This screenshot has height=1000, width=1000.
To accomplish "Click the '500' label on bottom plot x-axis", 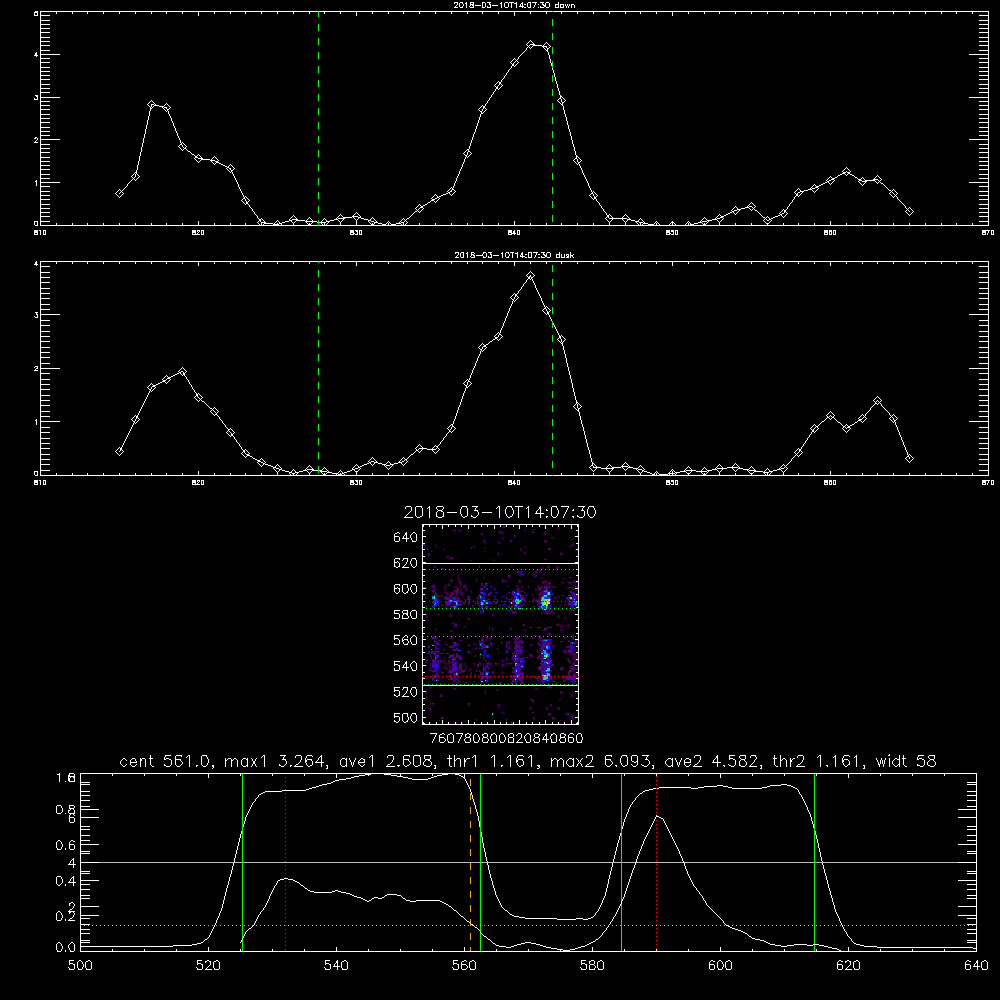I will click(80, 966).
